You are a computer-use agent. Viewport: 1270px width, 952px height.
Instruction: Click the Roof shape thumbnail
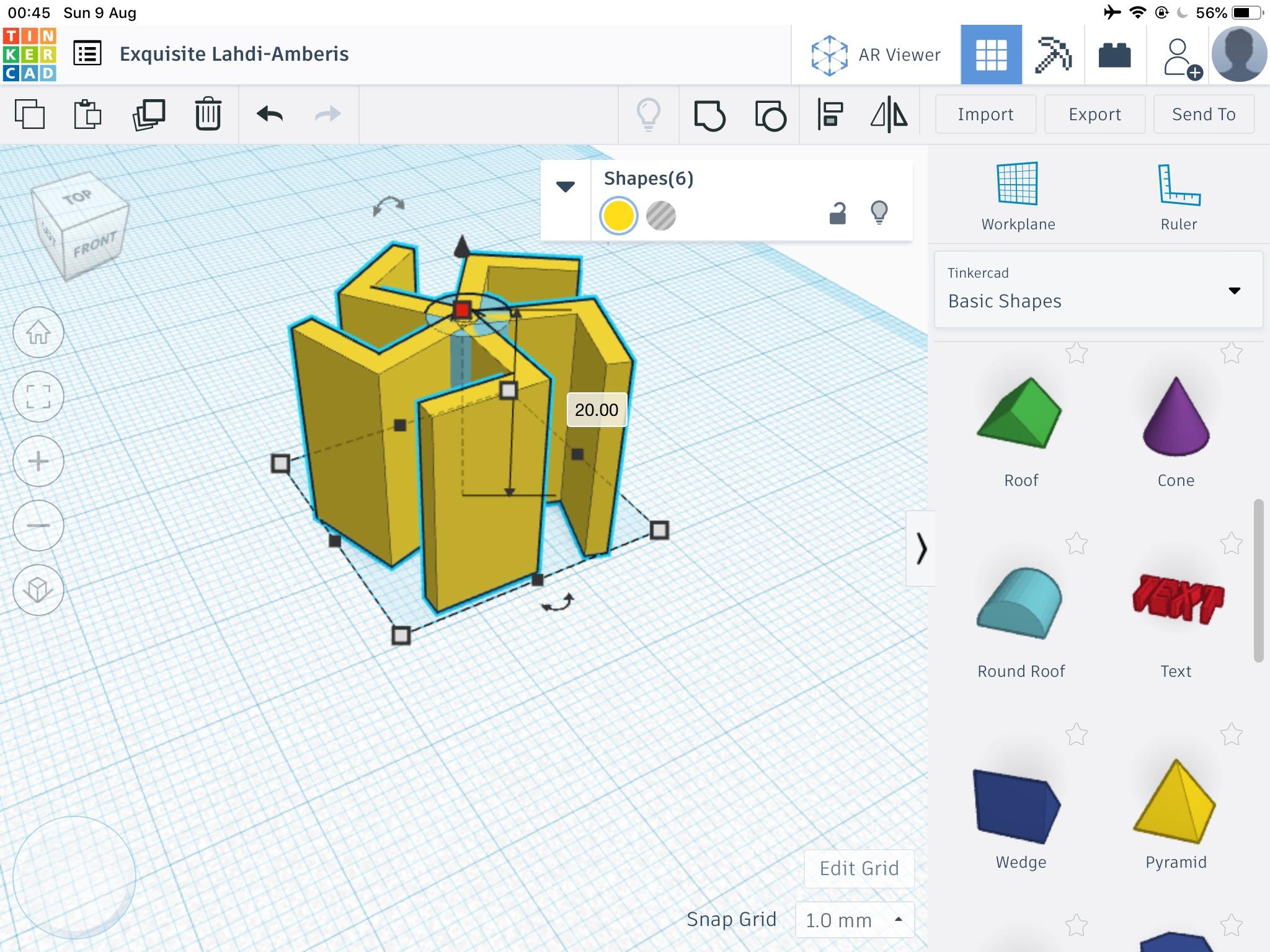1020,415
